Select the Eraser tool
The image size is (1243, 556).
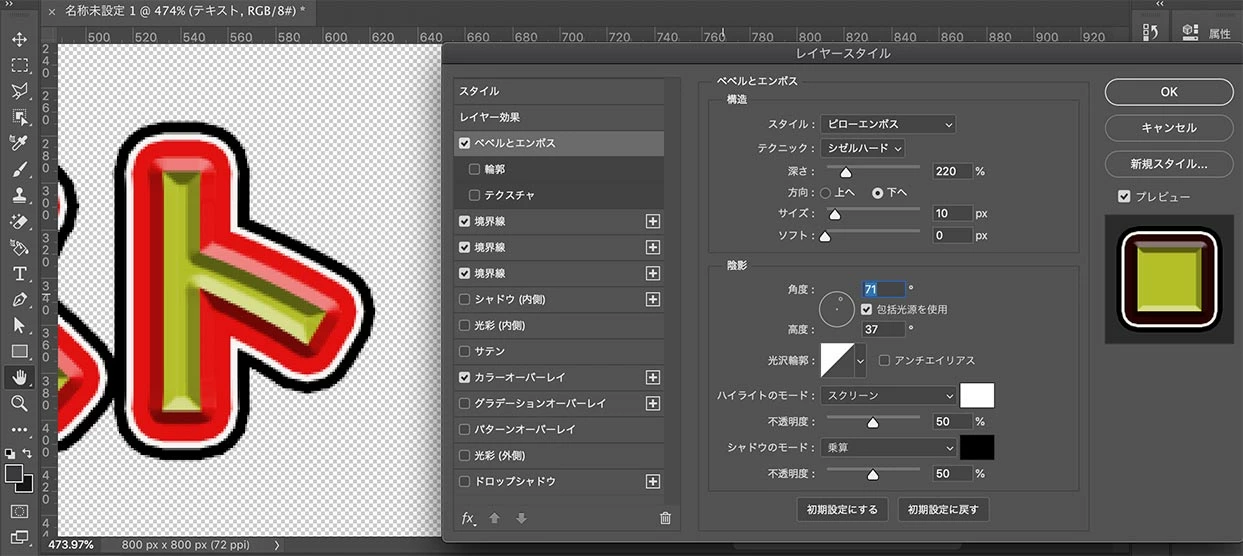[19, 221]
